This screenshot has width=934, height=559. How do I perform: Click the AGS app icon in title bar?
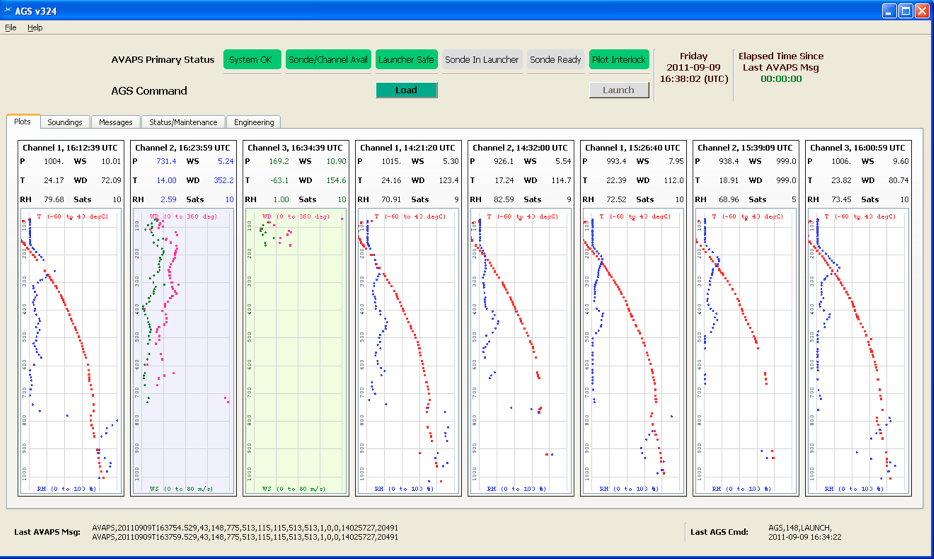(x=9, y=10)
